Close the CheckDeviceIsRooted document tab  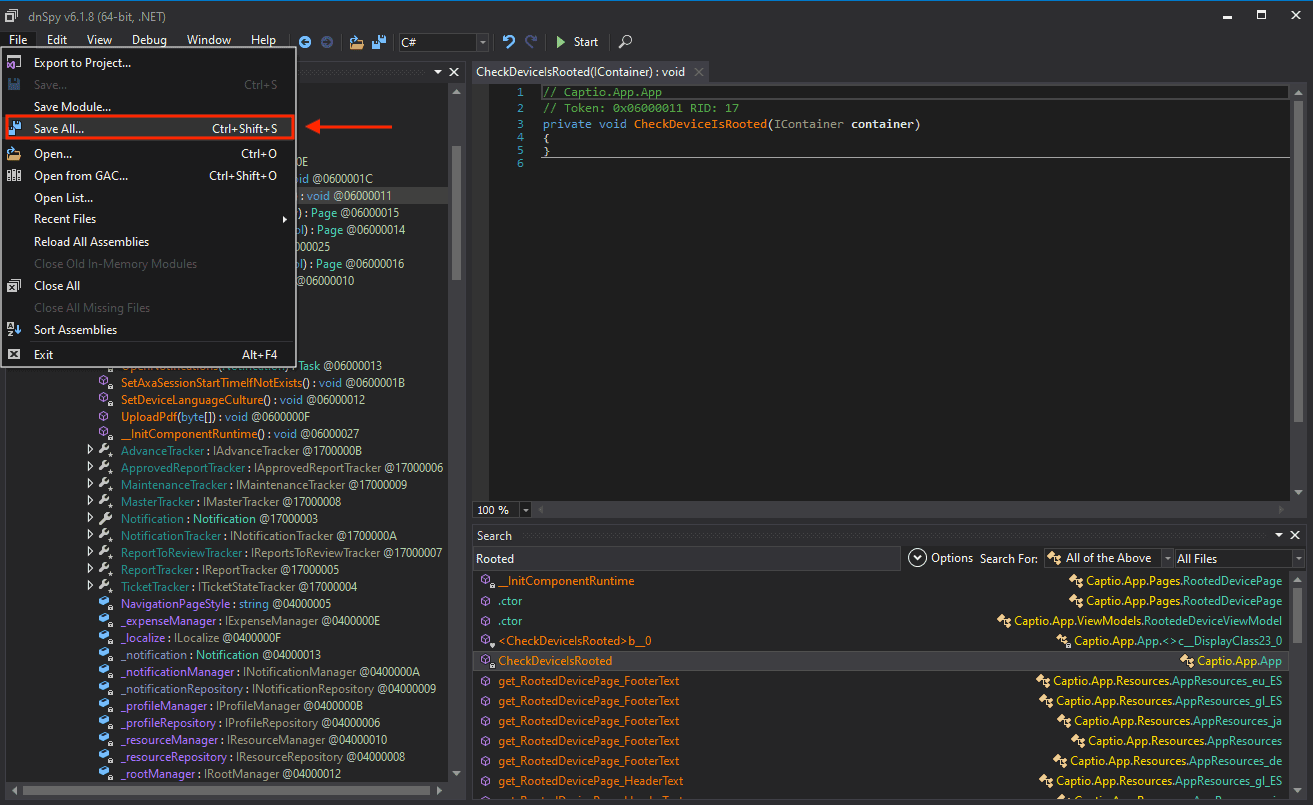pyautogui.click(x=698, y=72)
